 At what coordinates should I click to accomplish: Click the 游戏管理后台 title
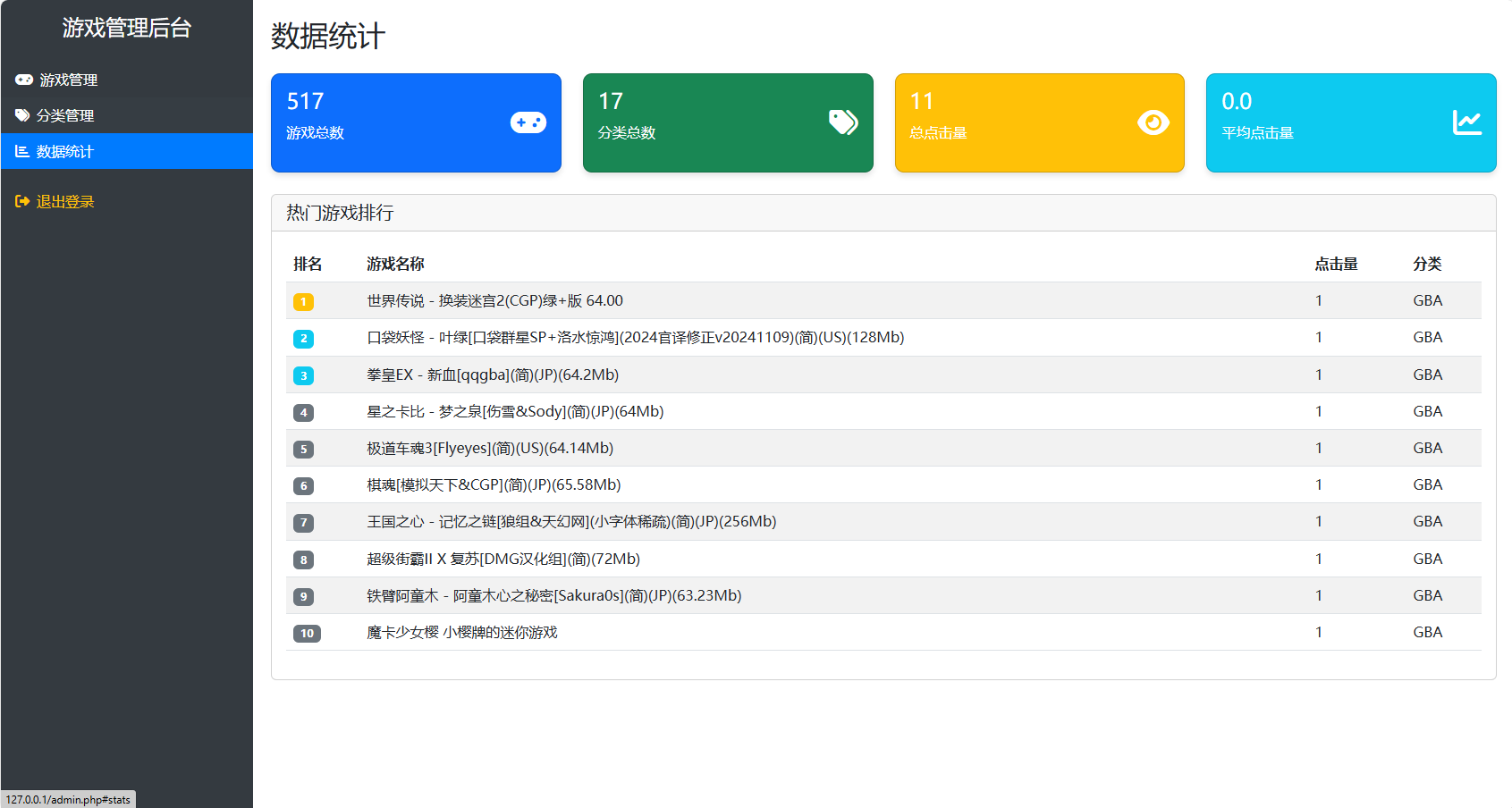coord(126,28)
